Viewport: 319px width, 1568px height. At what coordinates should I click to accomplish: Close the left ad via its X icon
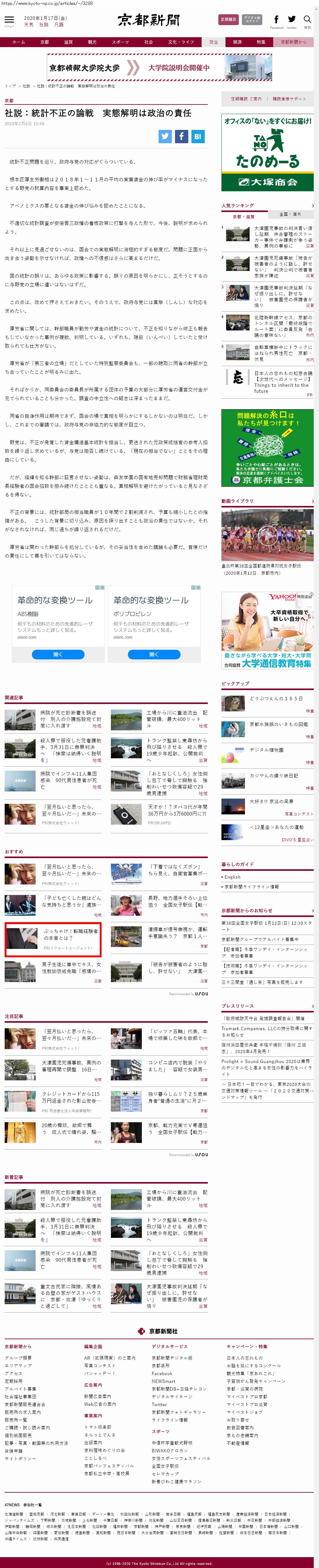pyautogui.click(x=102, y=587)
